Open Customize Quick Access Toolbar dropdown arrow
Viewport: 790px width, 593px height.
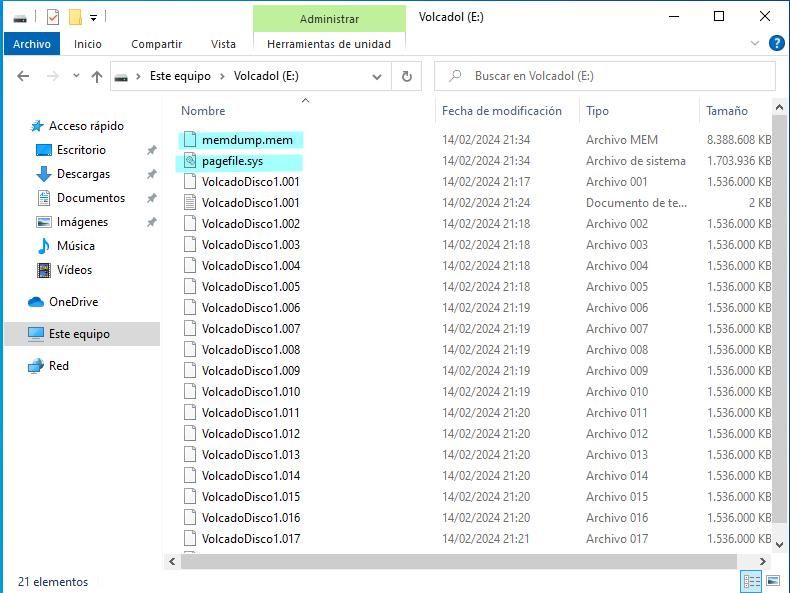coord(94,17)
